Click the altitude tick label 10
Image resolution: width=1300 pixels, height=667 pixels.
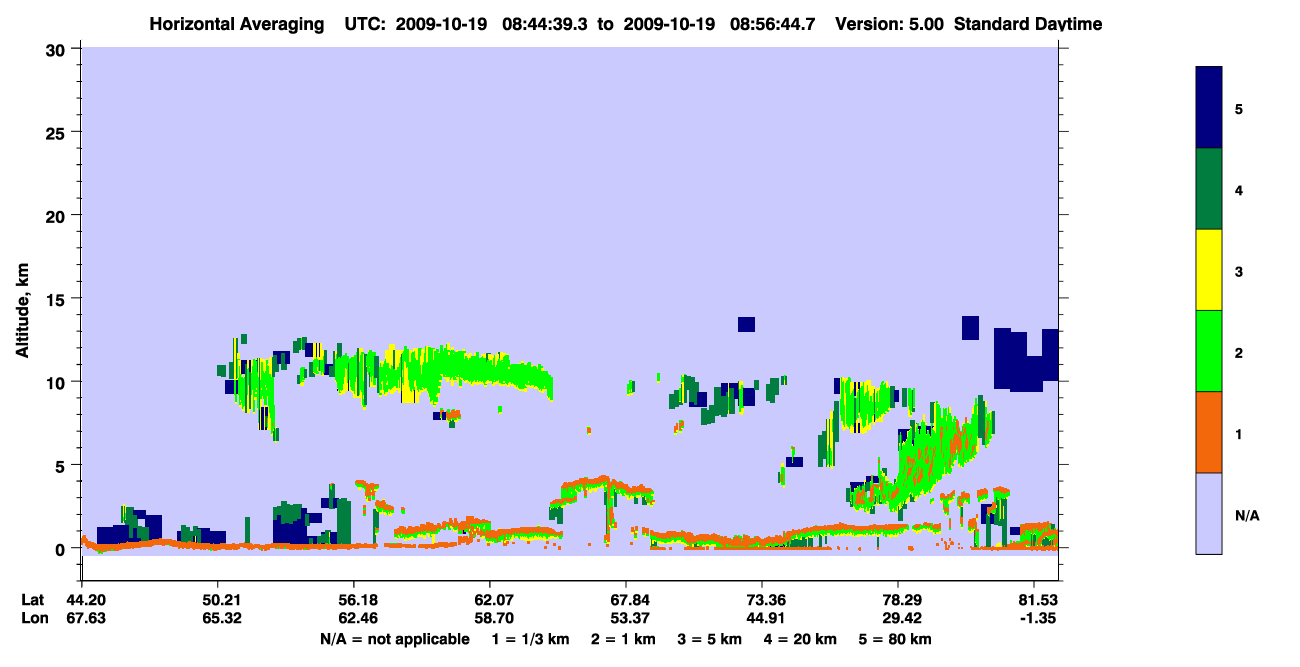(x=58, y=382)
